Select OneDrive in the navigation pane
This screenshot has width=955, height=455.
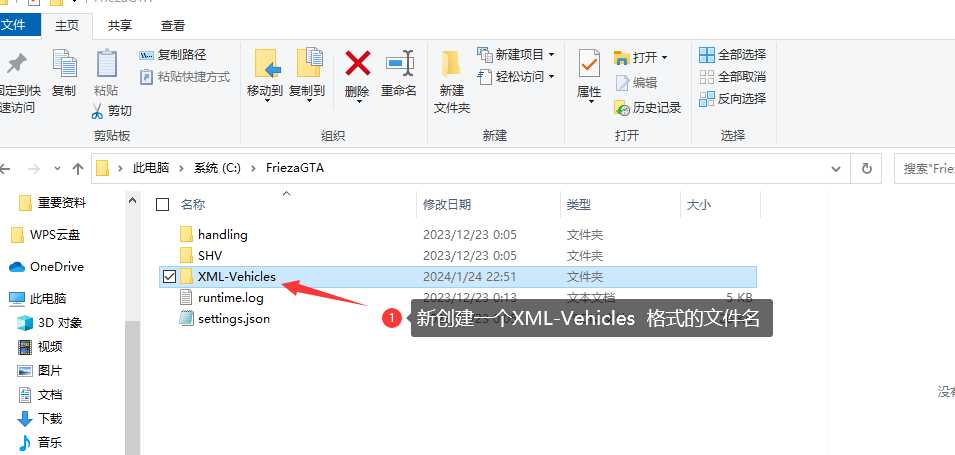coord(47,267)
